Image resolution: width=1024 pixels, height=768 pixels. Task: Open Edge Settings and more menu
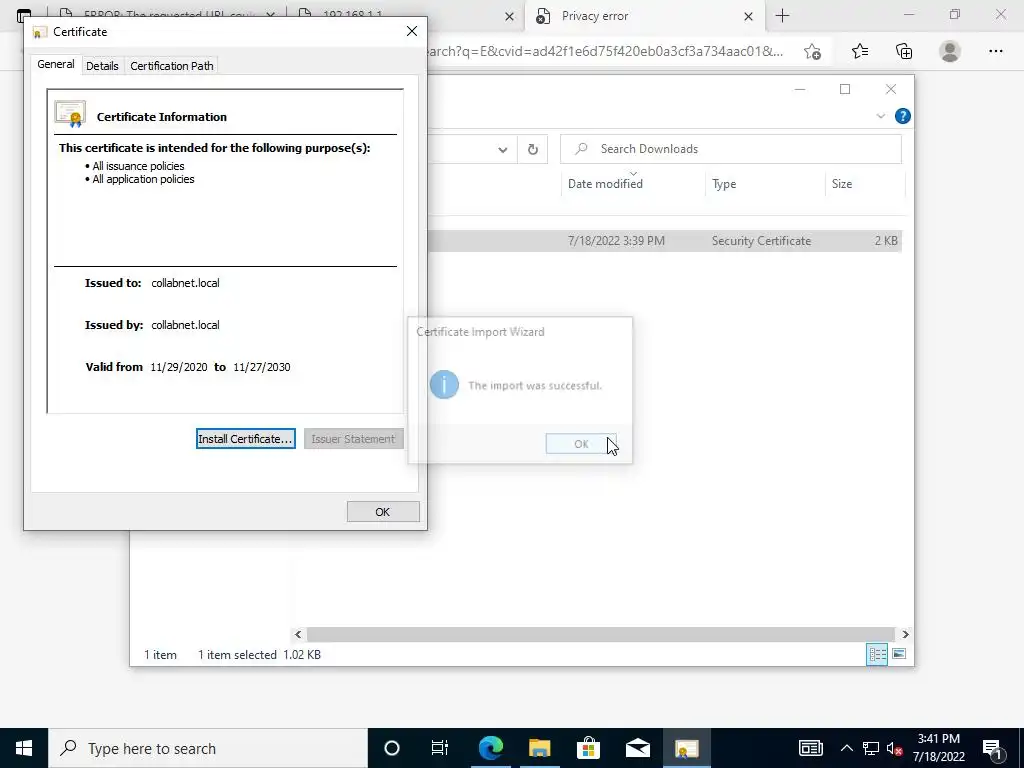(995, 52)
